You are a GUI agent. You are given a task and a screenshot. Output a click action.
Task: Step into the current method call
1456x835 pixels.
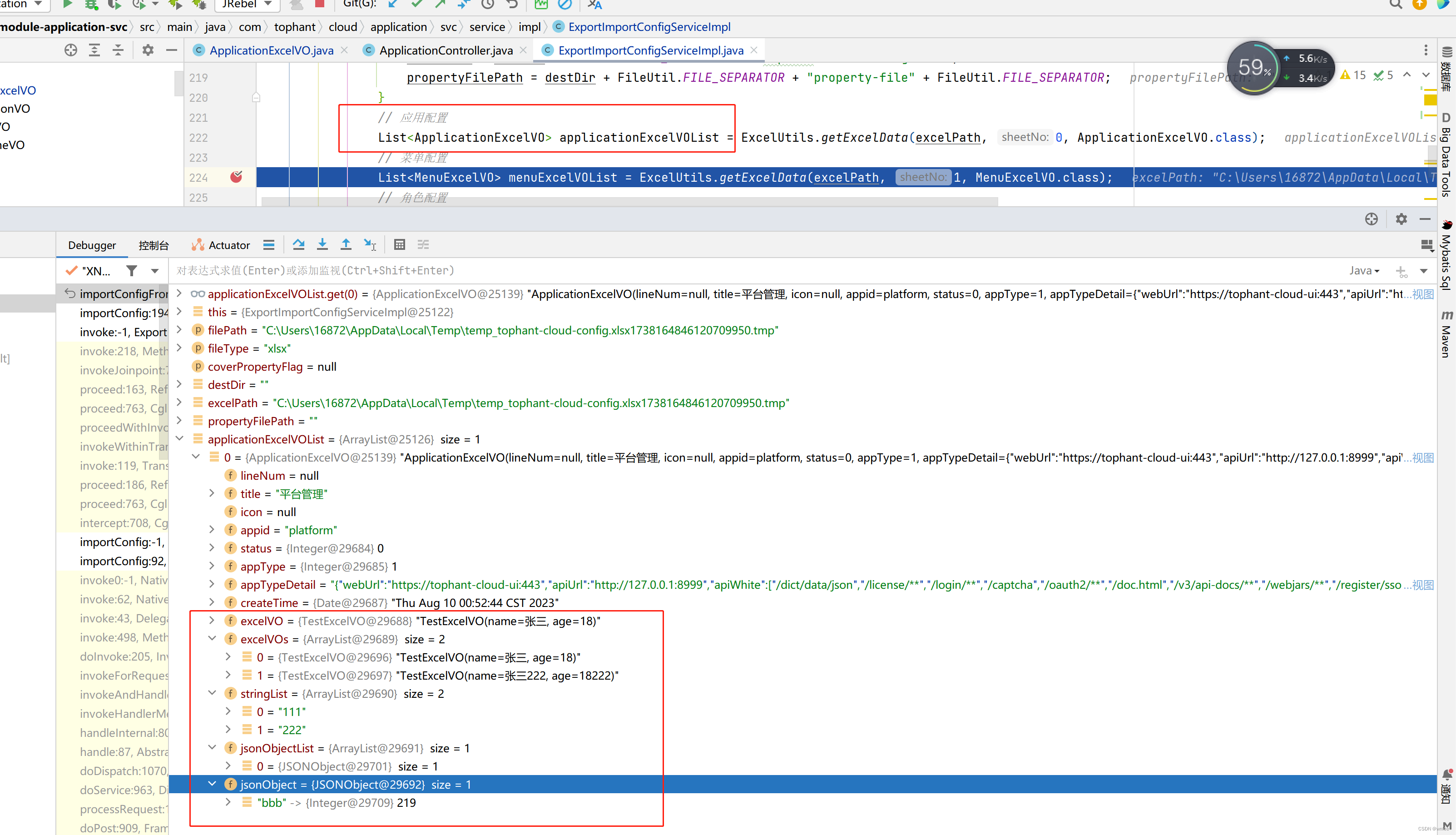(x=322, y=244)
